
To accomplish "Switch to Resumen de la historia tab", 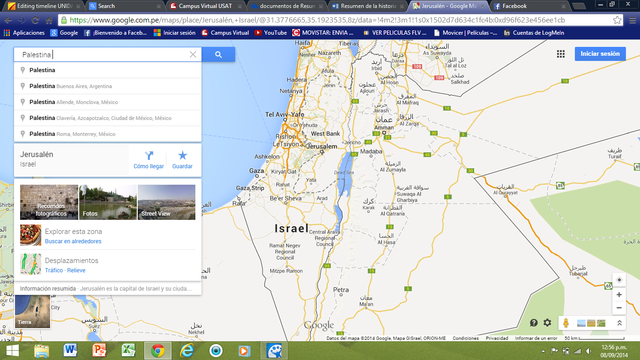I will [367, 6].
